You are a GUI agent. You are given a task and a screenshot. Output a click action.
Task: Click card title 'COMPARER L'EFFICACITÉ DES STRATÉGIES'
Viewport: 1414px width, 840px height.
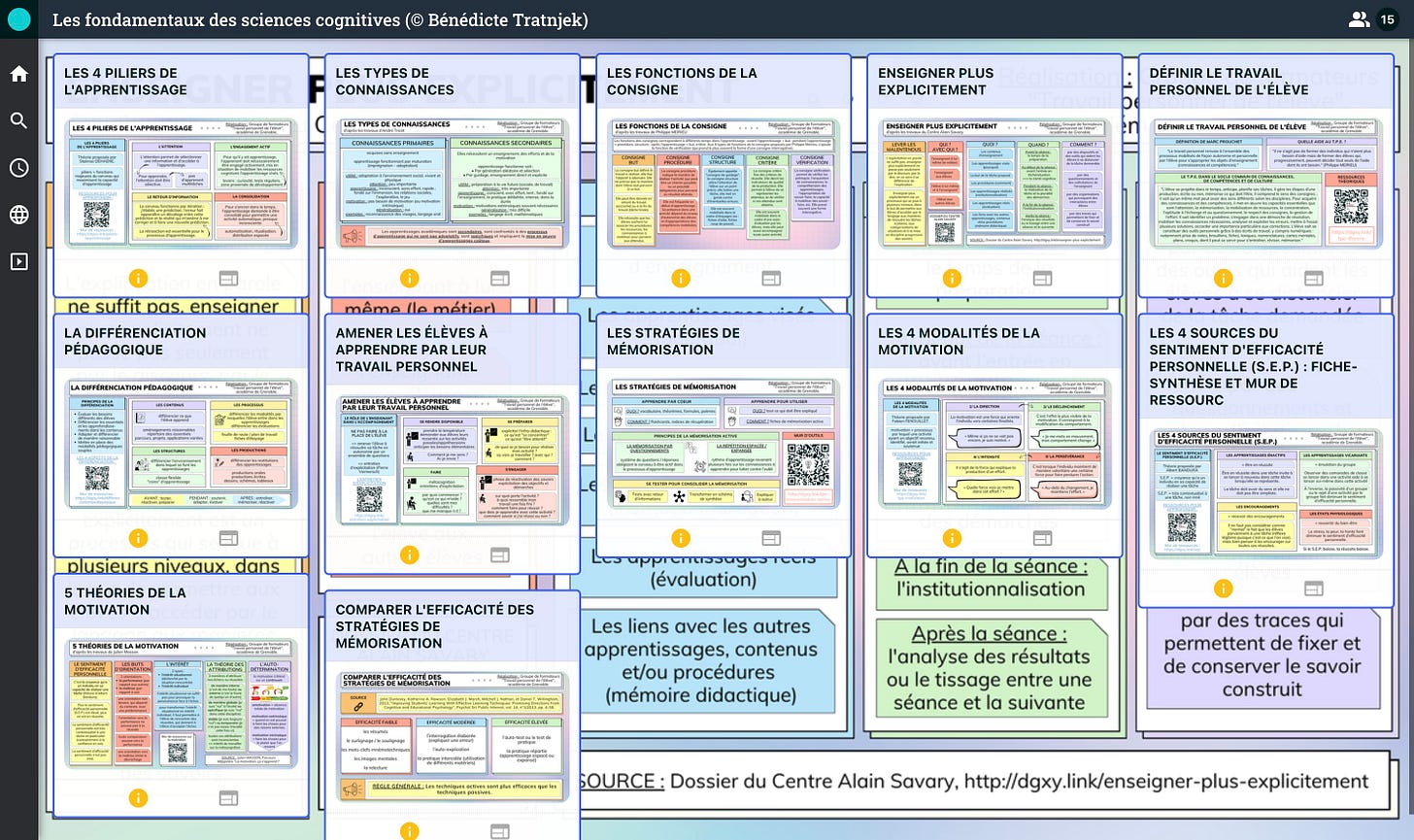435,626
